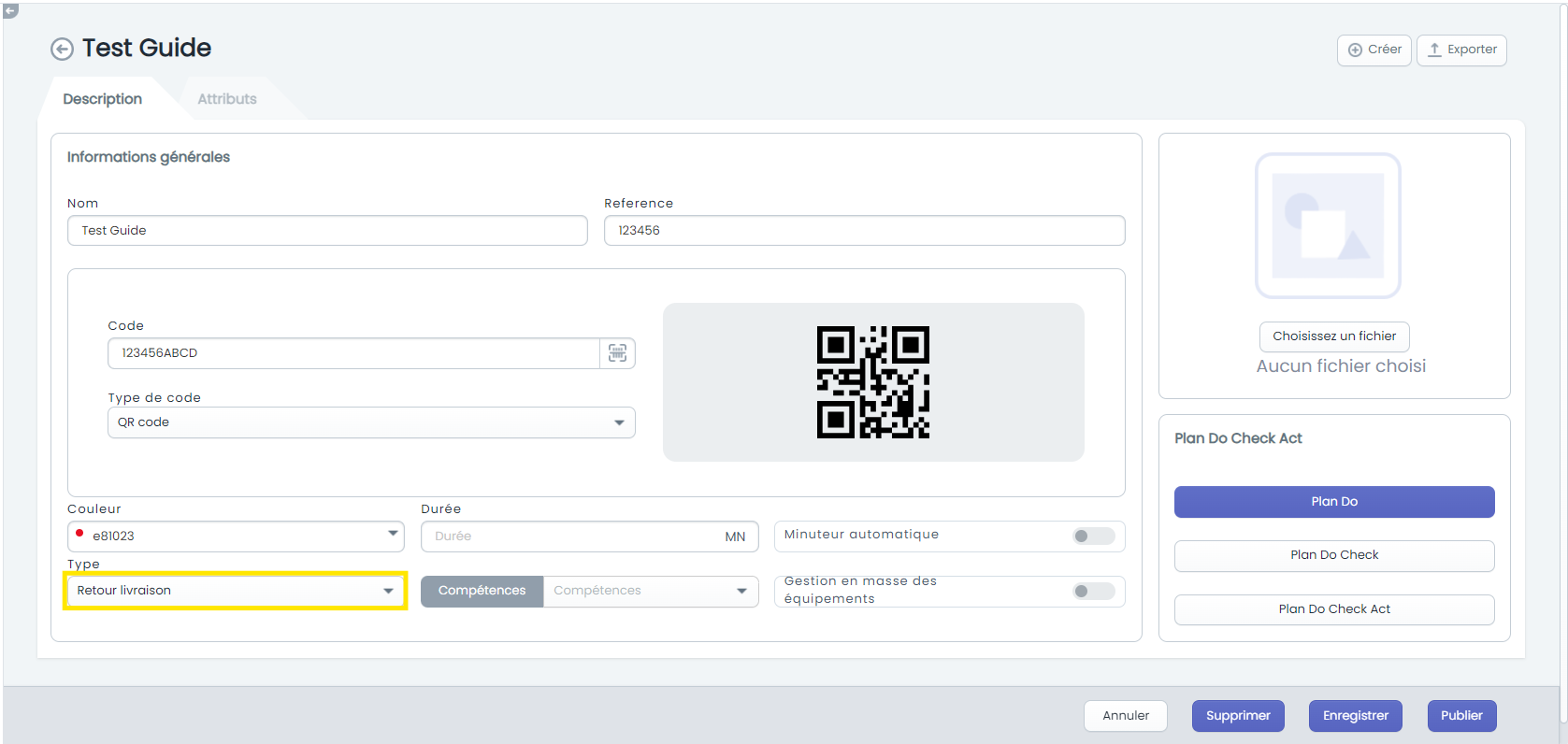Click the Créer button
Viewport: 1568px width, 744px height.
pyautogui.click(x=1374, y=50)
